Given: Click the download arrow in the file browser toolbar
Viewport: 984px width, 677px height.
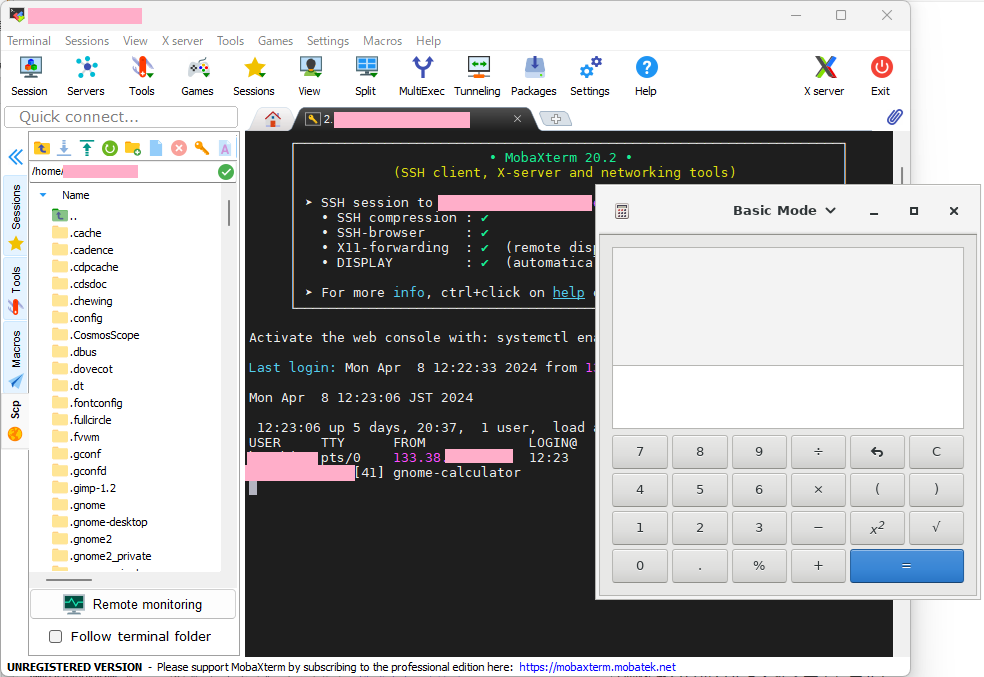Looking at the screenshot, I should (x=64, y=148).
